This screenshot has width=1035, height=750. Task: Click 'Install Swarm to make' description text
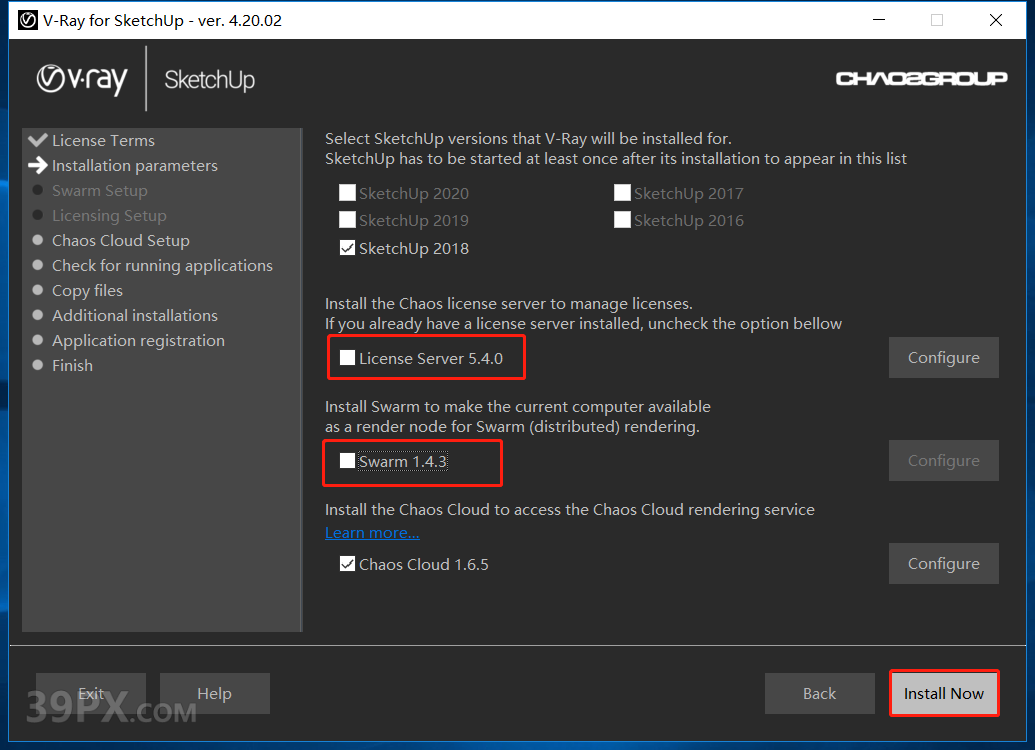[x=518, y=417]
